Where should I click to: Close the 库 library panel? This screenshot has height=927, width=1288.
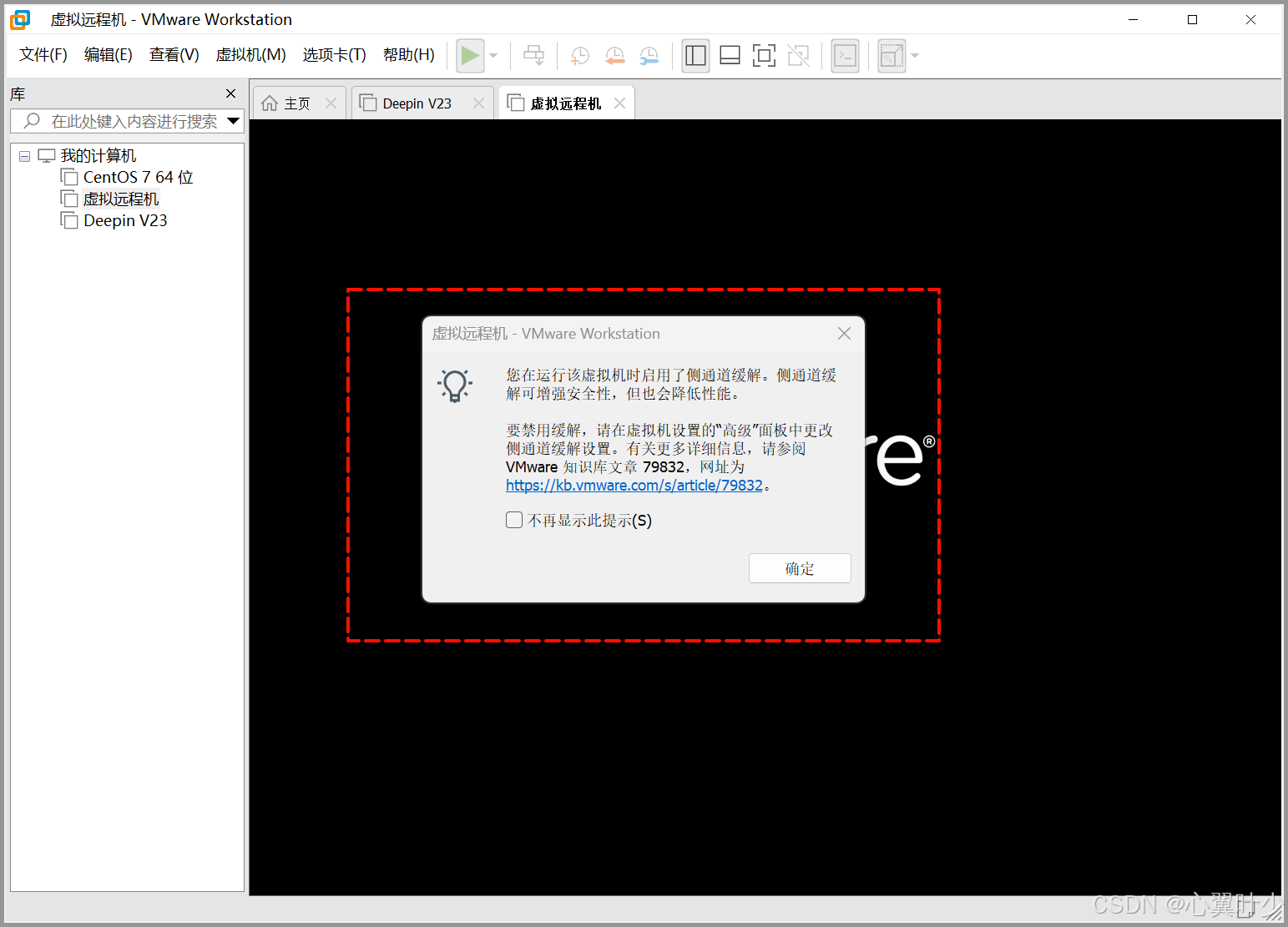tap(231, 93)
